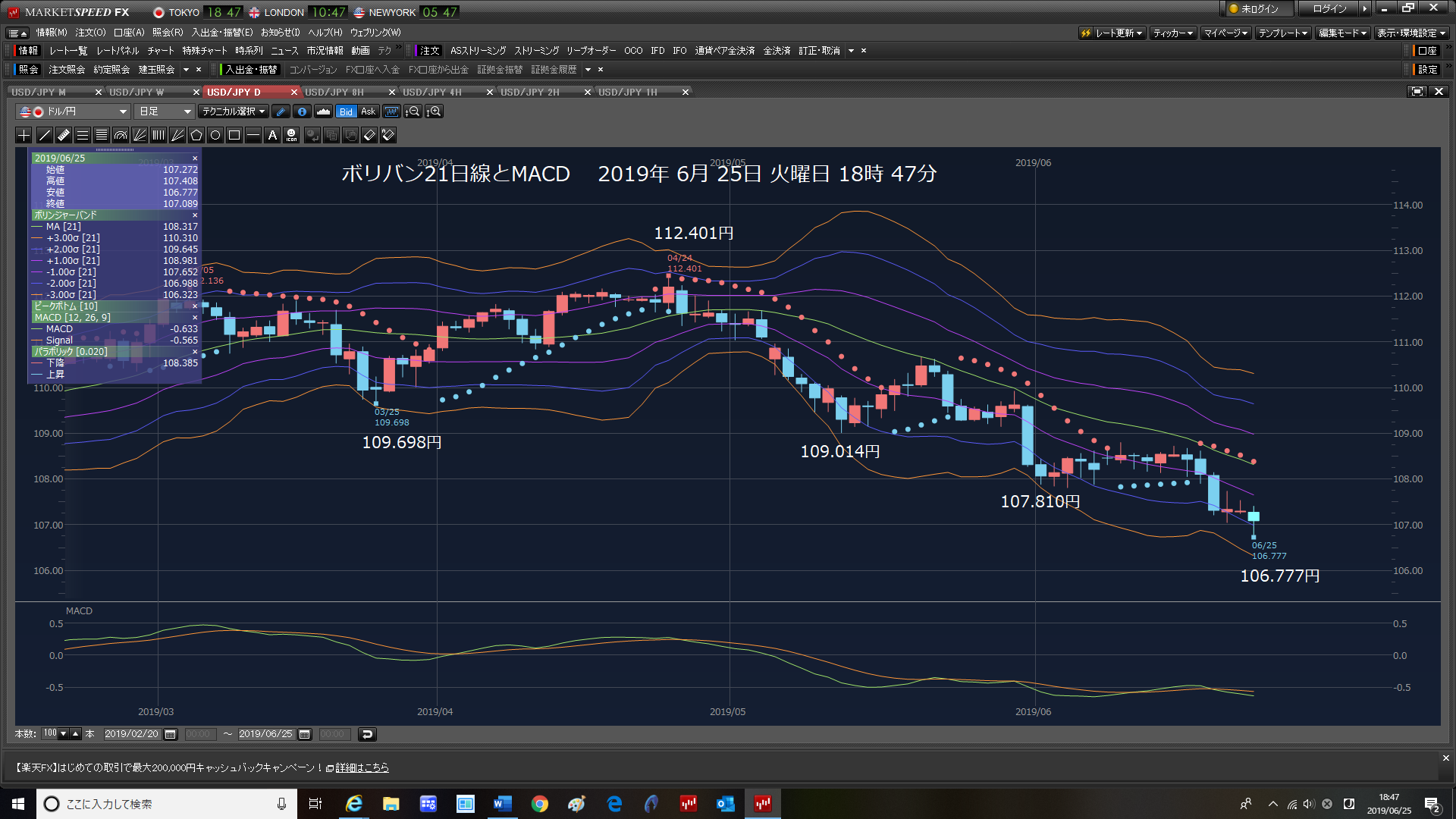Maximize the chart panel

[1417, 92]
